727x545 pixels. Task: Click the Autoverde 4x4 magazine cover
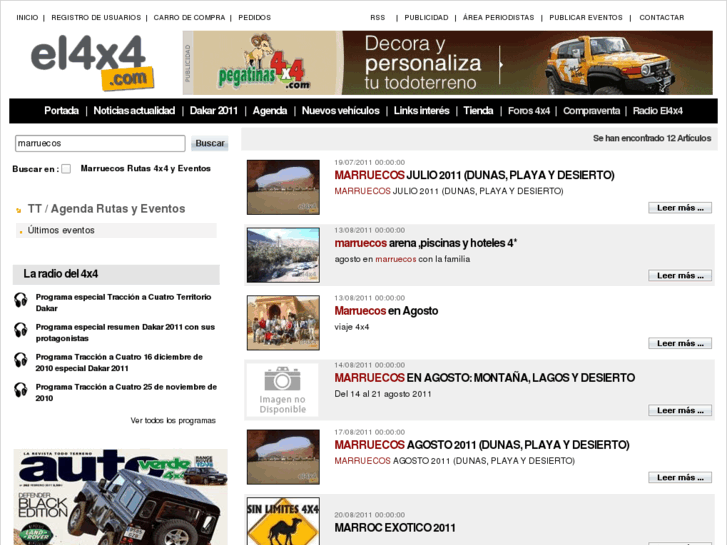pyautogui.click(x=121, y=497)
